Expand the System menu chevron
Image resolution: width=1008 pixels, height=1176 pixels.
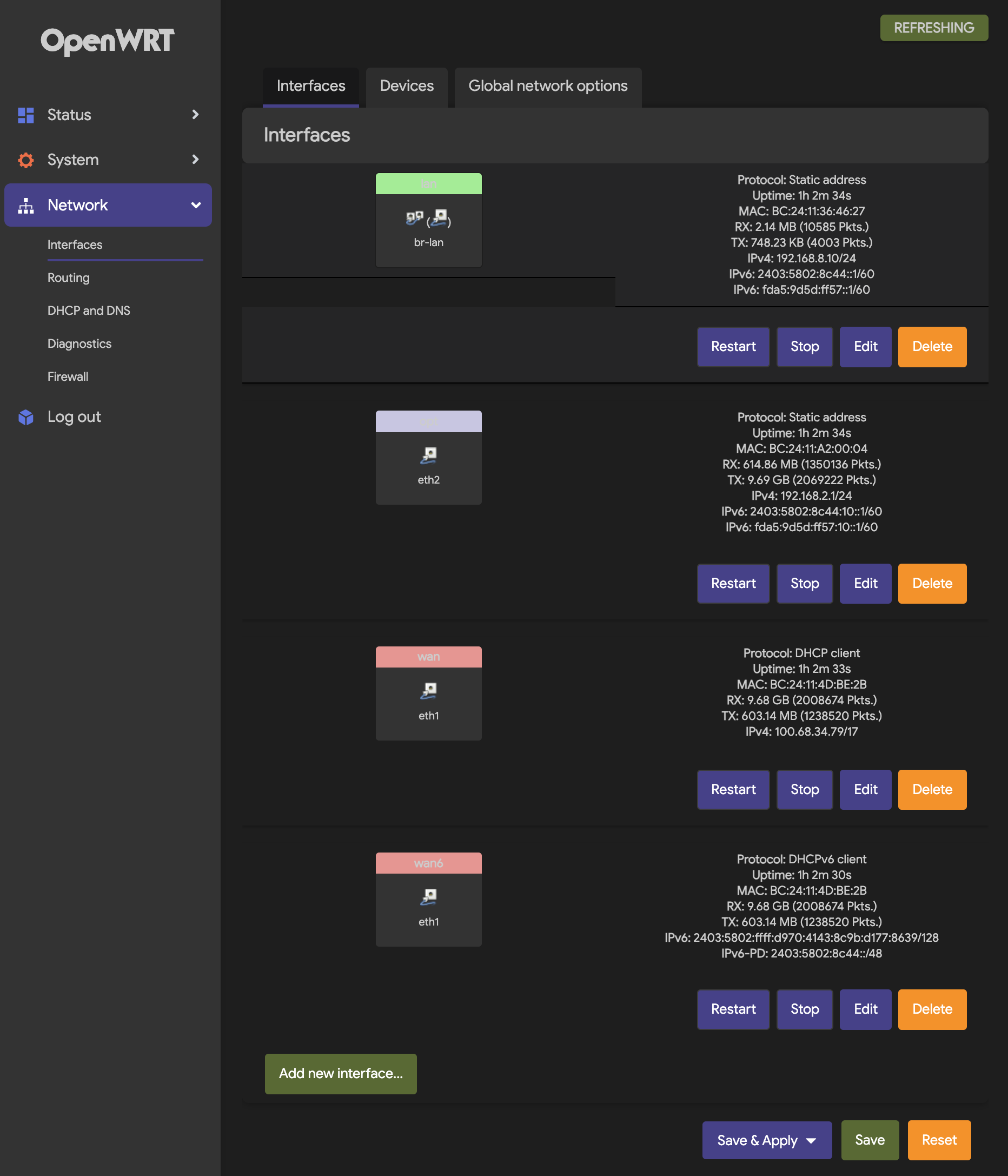point(195,160)
